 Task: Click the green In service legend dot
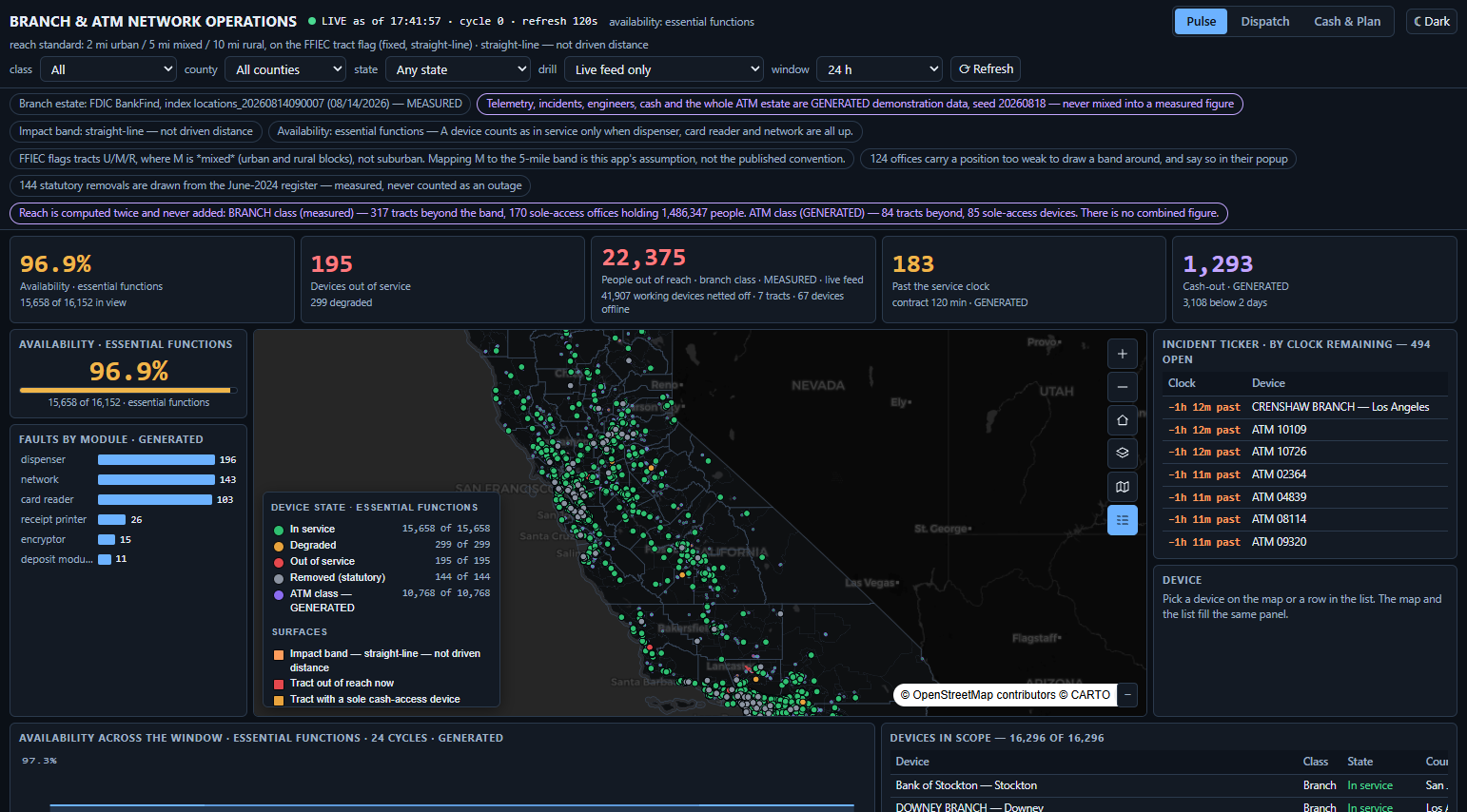coord(279,530)
